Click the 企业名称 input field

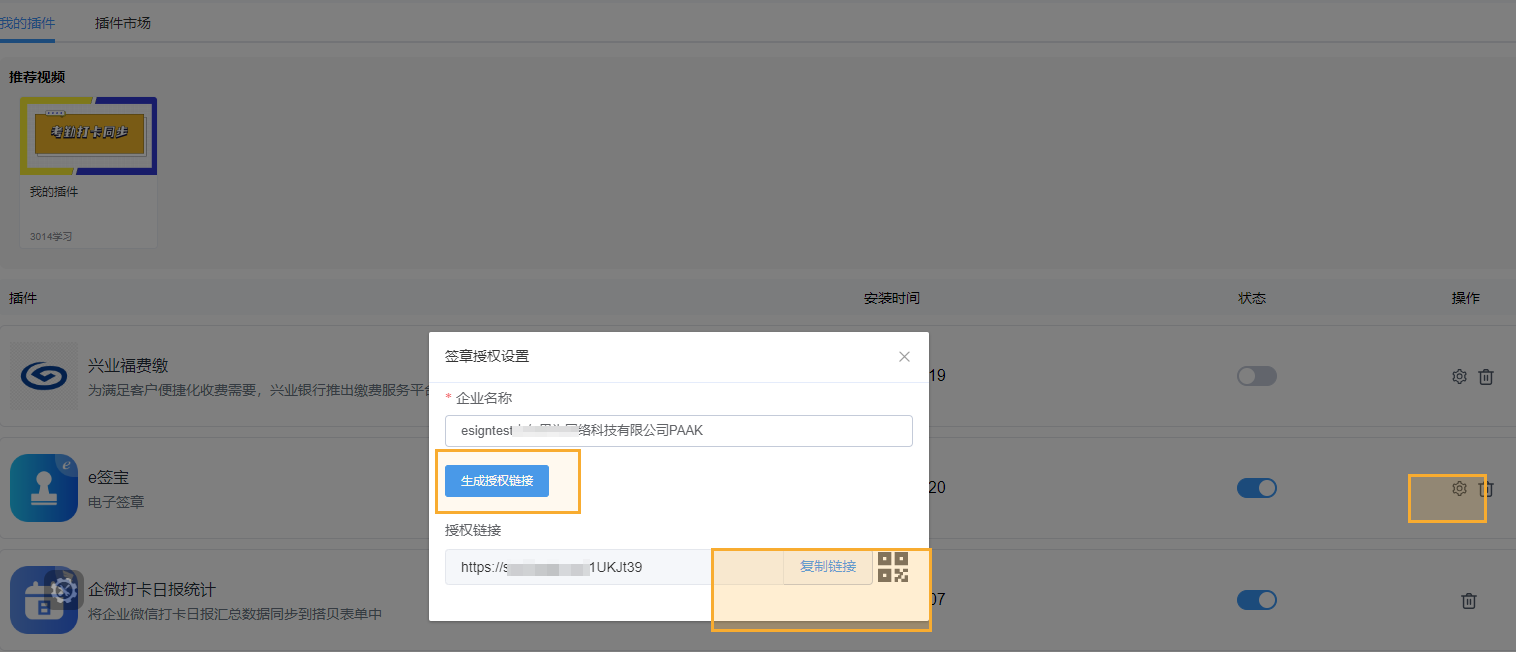[679, 431]
